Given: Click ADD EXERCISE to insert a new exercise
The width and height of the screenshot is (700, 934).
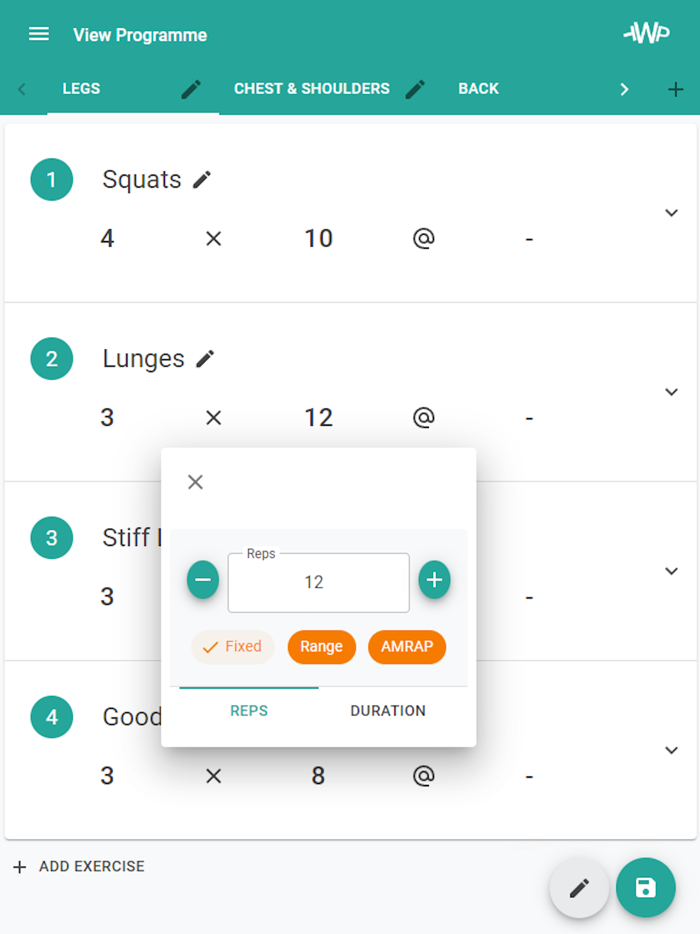Looking at the screenshot, I should 78,866.
